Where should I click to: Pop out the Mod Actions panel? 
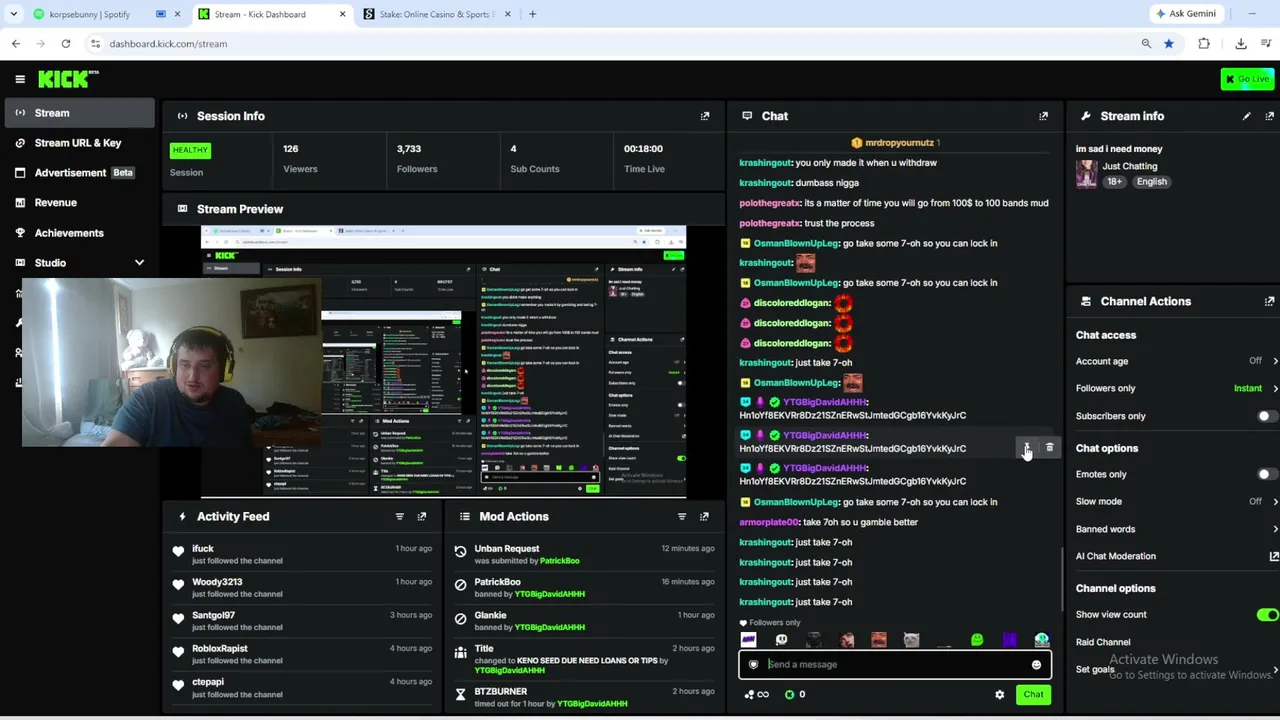pos(704,516)
